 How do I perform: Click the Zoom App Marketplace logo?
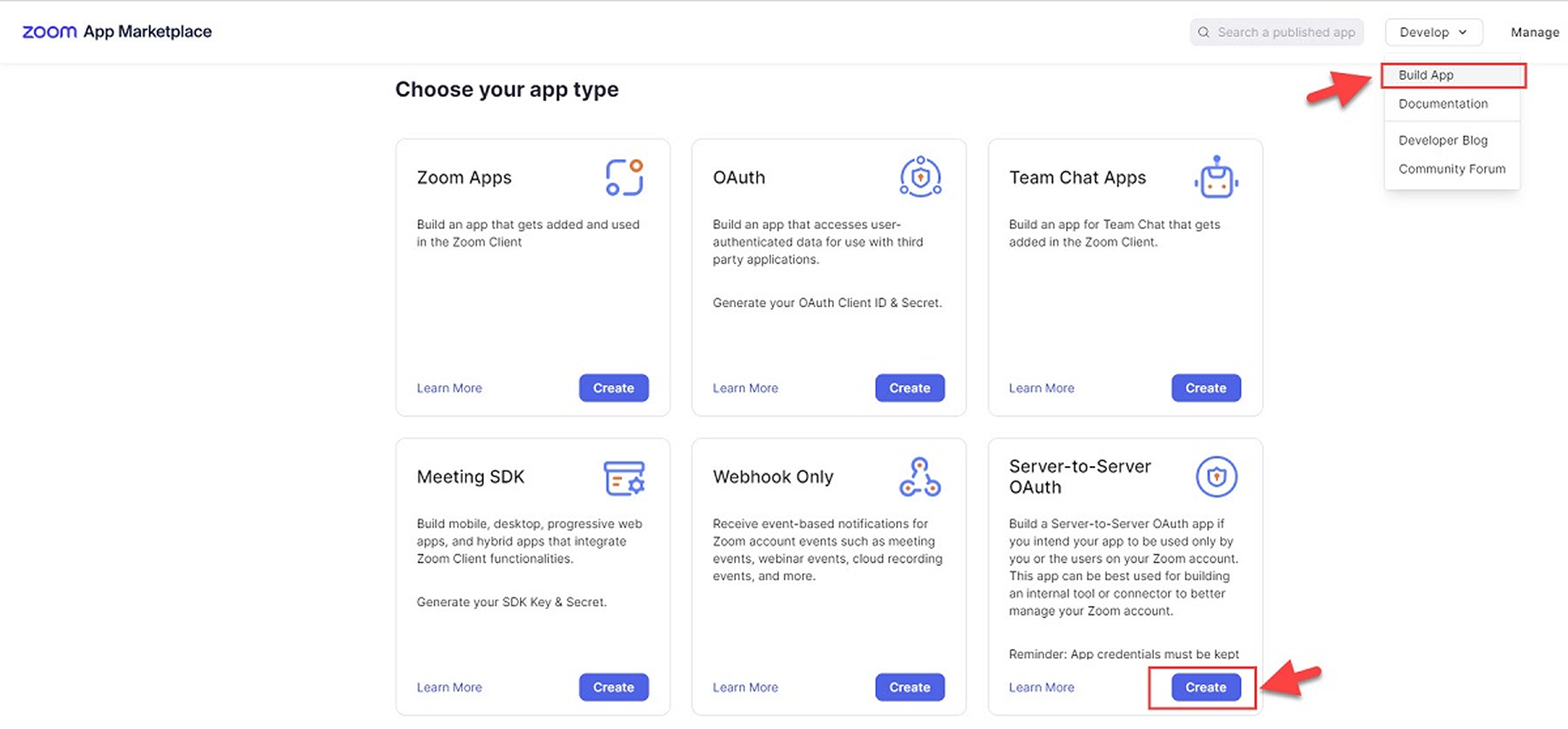117,32
